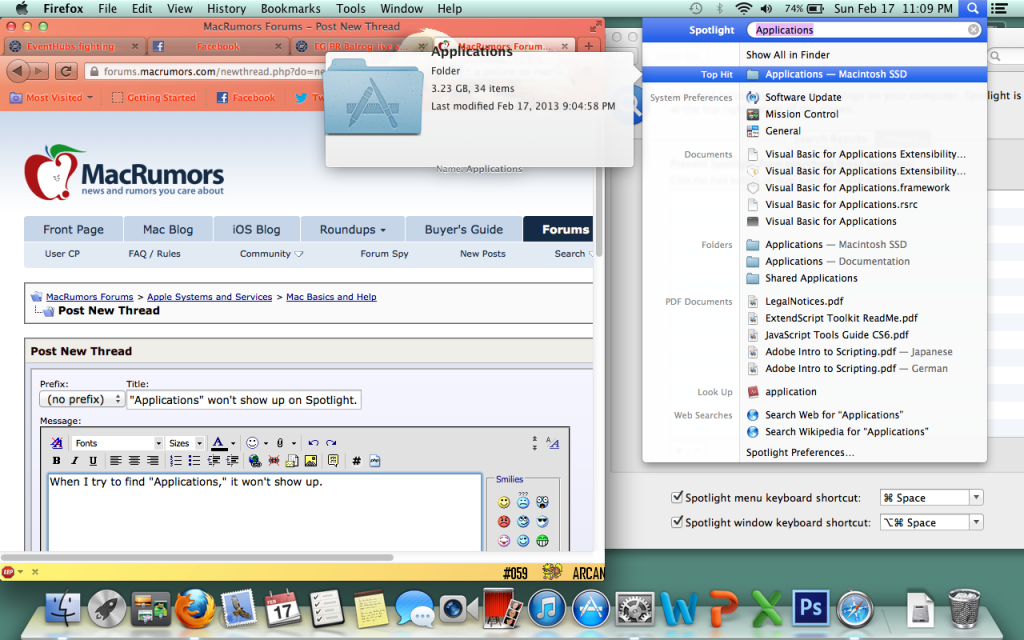Open the Mac Basics and Help breadcrumb link
This screenshot has width=1024, height=640.
(x=331, y=296)
